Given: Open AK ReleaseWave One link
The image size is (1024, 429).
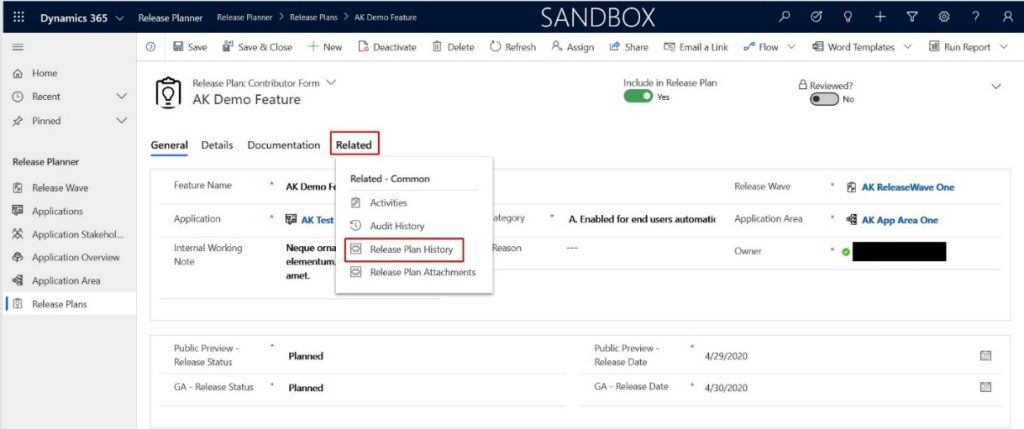Looking at the screenshot, I should [908, 187].
